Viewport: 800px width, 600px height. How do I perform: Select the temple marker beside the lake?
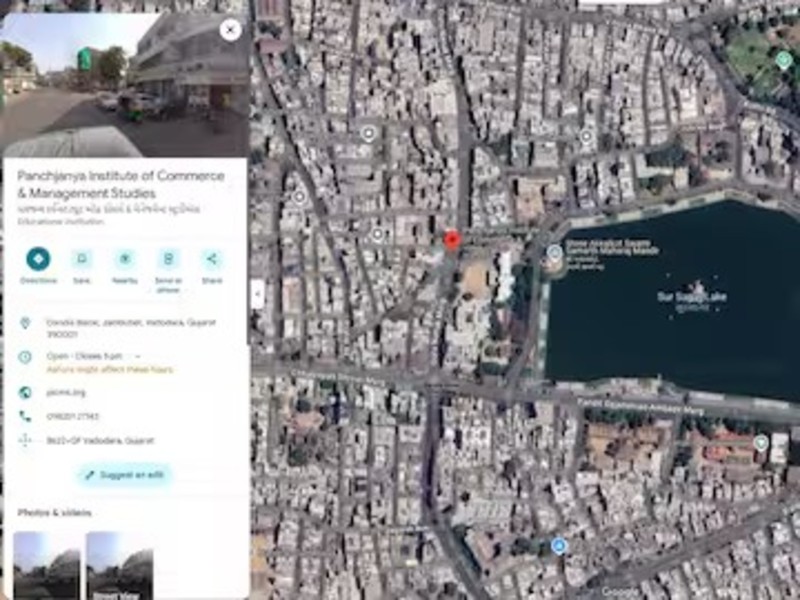point(554,252)
